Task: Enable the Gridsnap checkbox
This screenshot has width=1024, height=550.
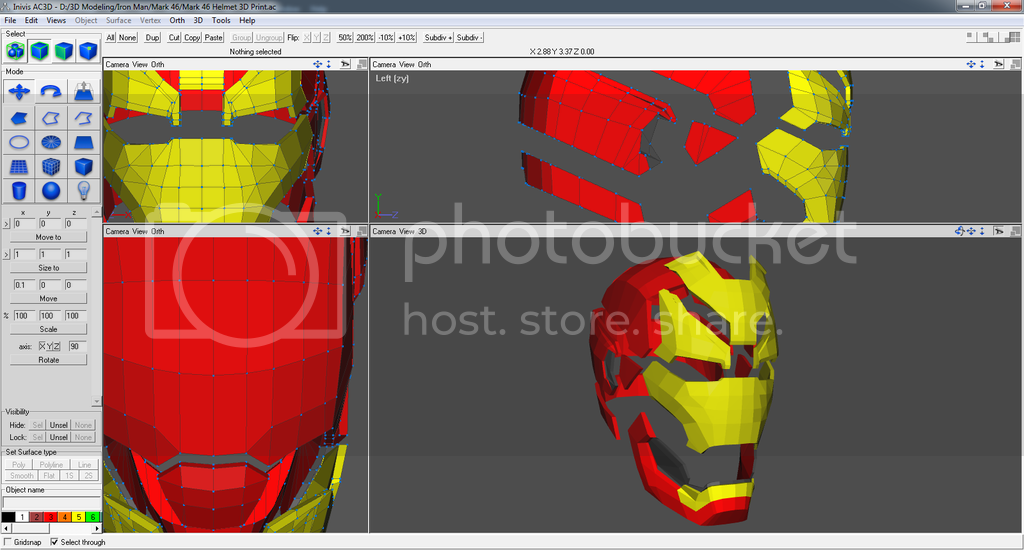Action: [x=8, y=542]
